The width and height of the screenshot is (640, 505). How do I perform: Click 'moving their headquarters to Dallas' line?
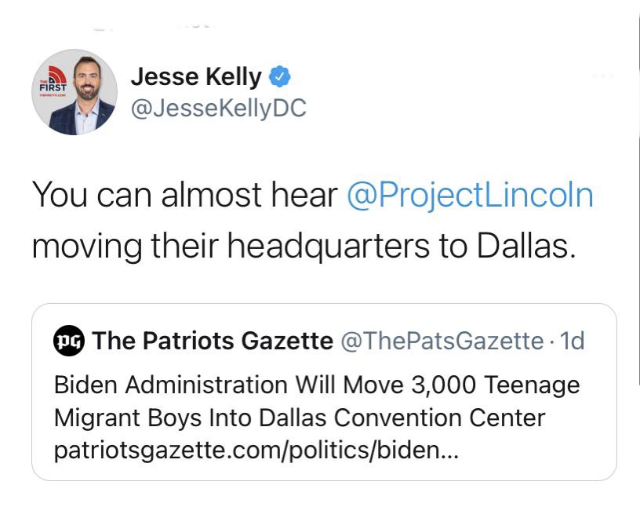point(304,246)
